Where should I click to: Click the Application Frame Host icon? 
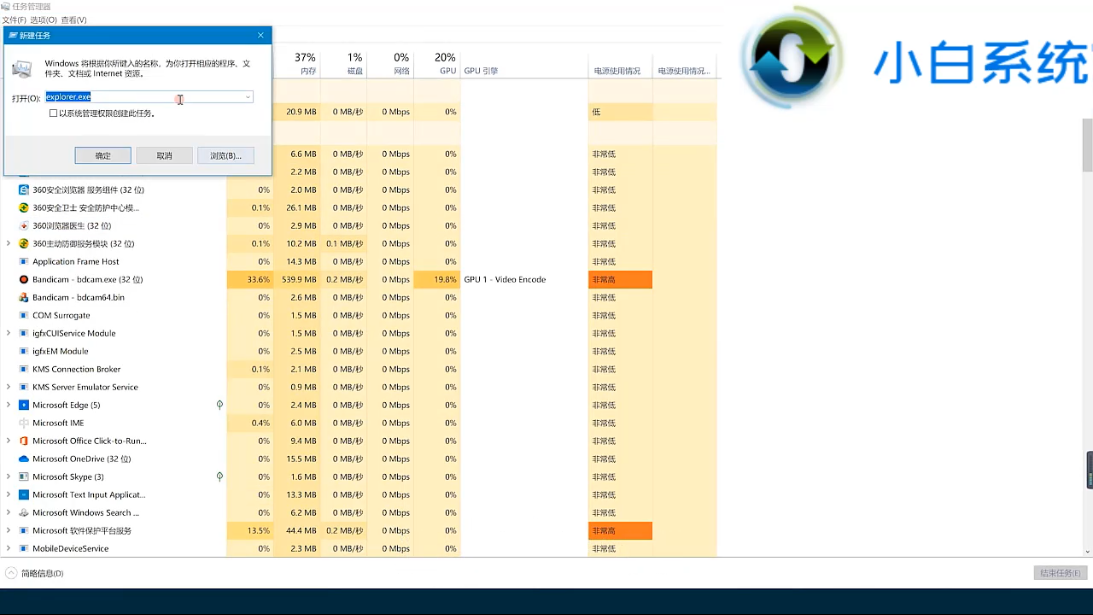(24, 261)
